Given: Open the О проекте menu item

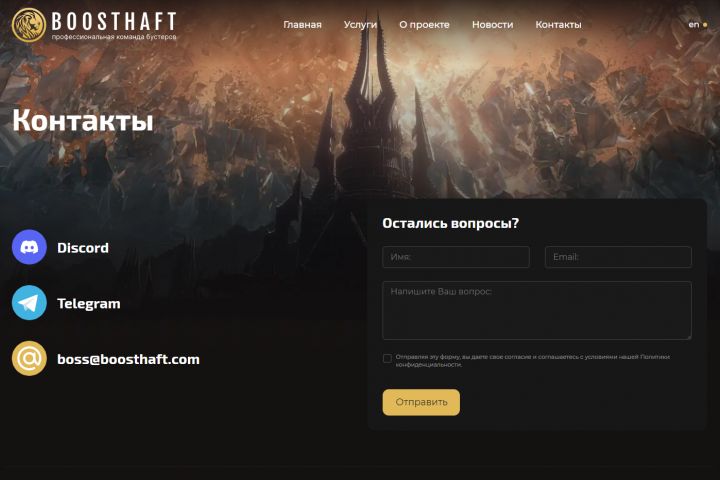Looking at the screenshot, I should pos(424,25).
